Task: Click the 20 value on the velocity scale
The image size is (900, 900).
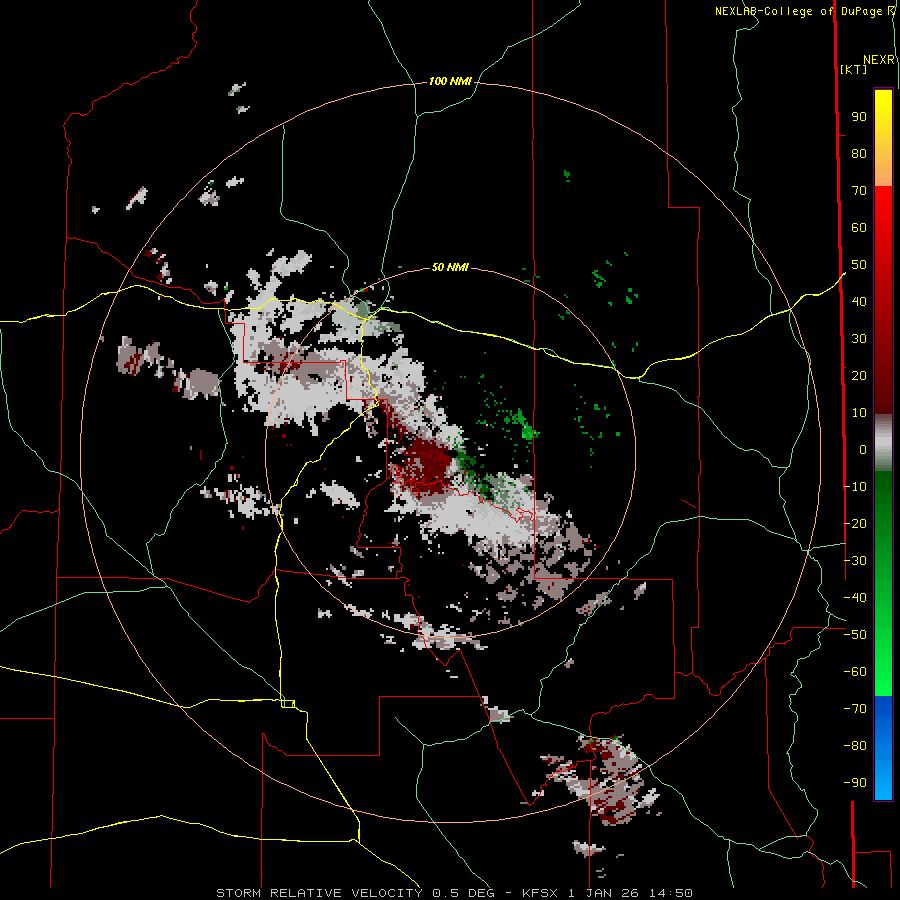Action: coord(859,375)
